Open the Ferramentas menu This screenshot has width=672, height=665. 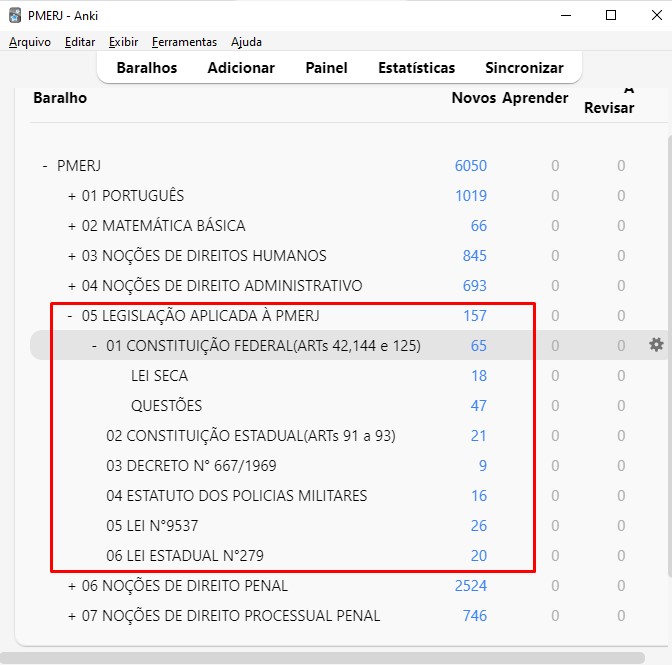click(184, 42)
